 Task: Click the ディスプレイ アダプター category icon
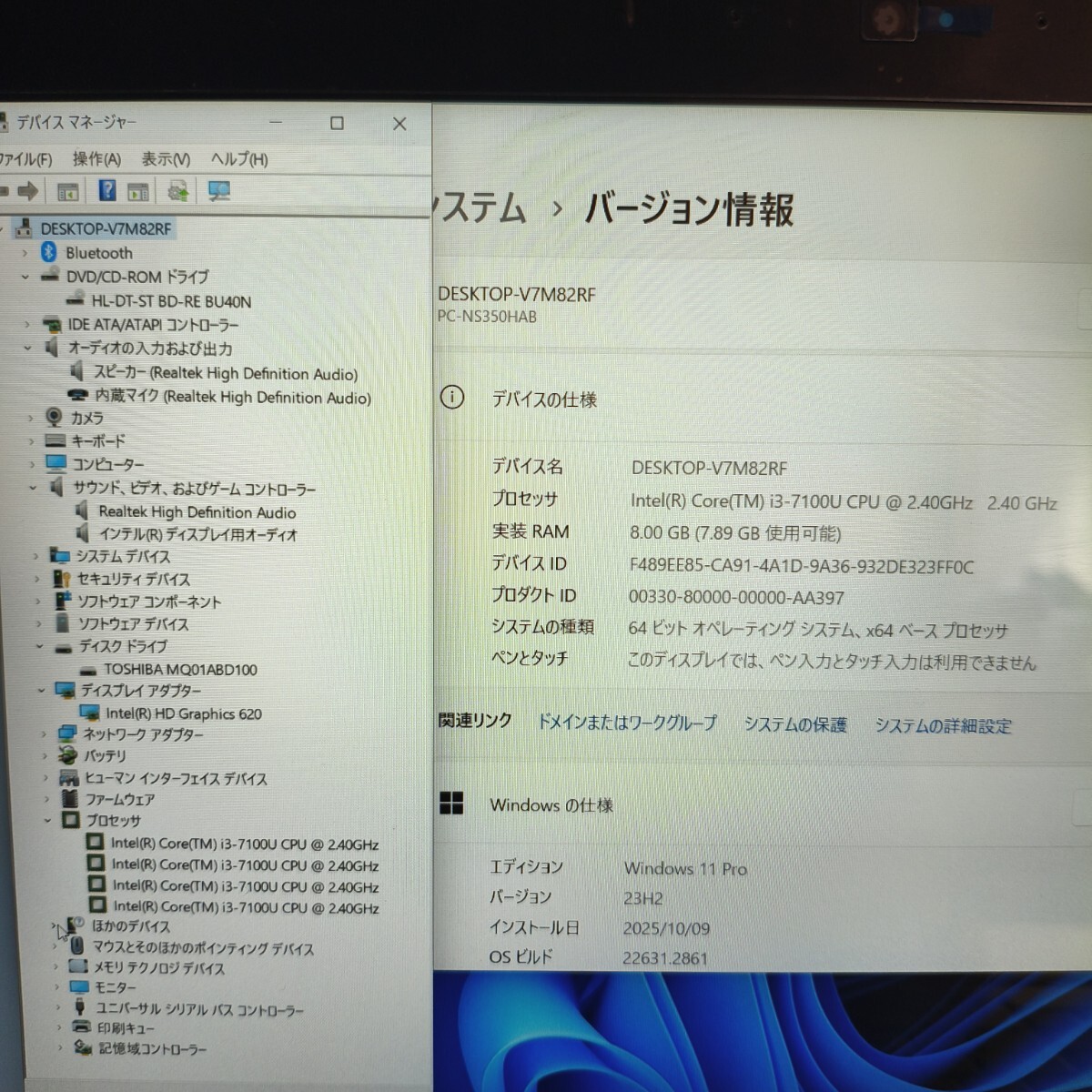tap(65, 690)
